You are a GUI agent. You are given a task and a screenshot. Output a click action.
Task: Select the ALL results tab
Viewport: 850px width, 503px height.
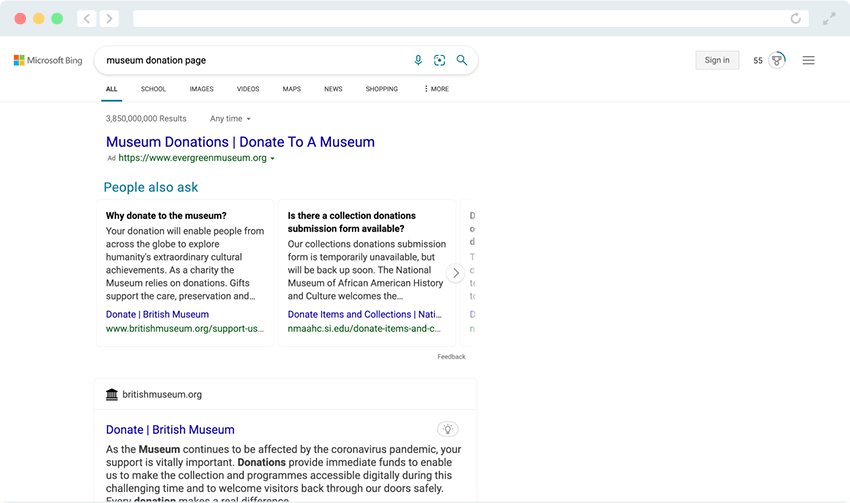[x=111, y=89]
